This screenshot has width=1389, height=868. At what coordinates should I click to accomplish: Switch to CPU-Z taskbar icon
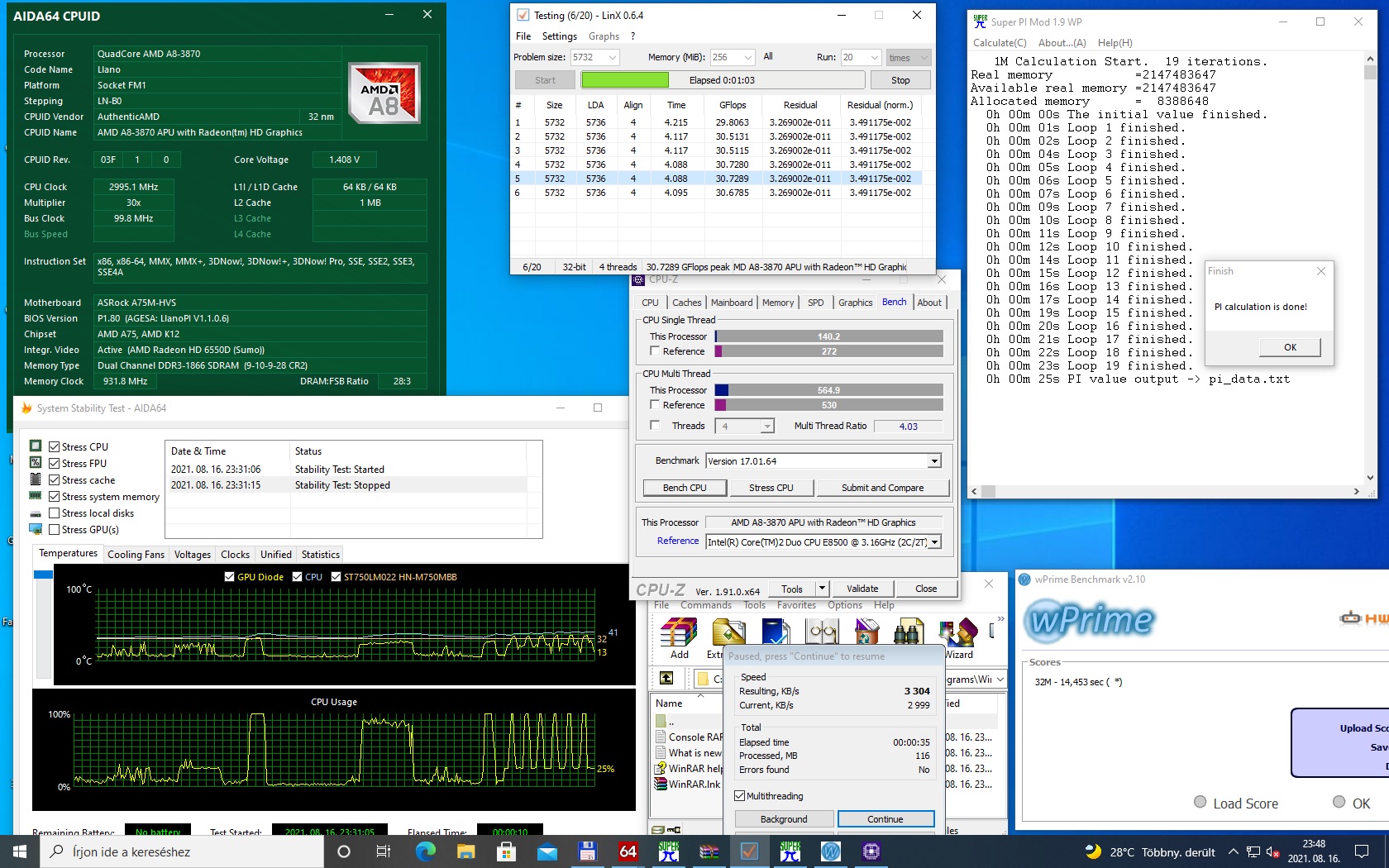(x=871, y=851)
